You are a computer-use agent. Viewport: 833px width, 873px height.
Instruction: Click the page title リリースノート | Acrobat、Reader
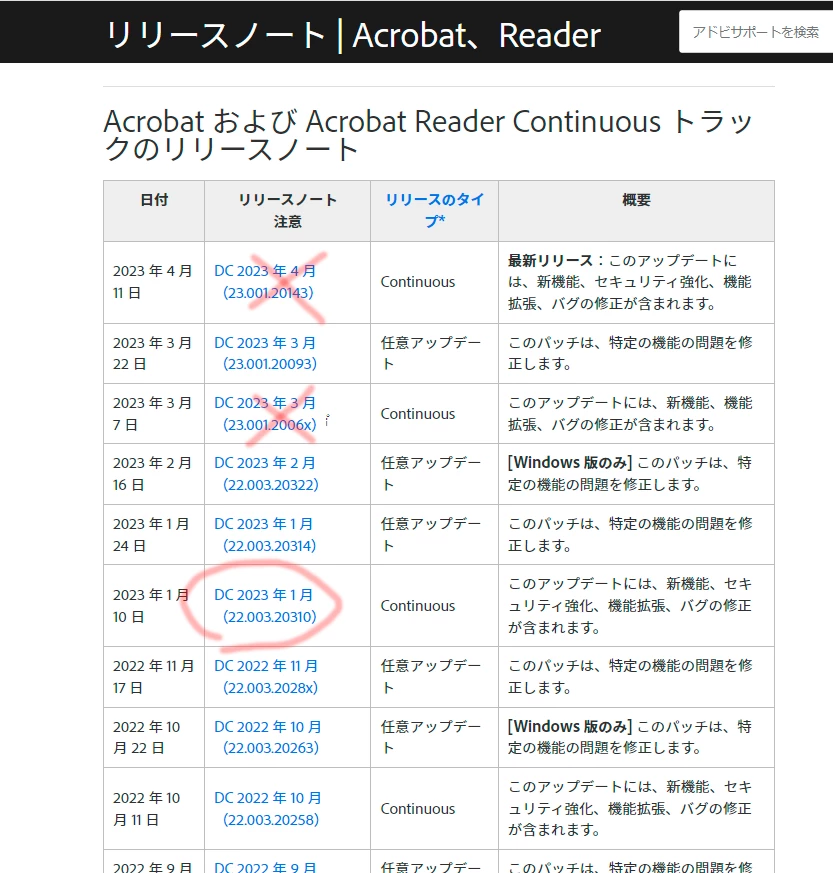coord(353,35)
